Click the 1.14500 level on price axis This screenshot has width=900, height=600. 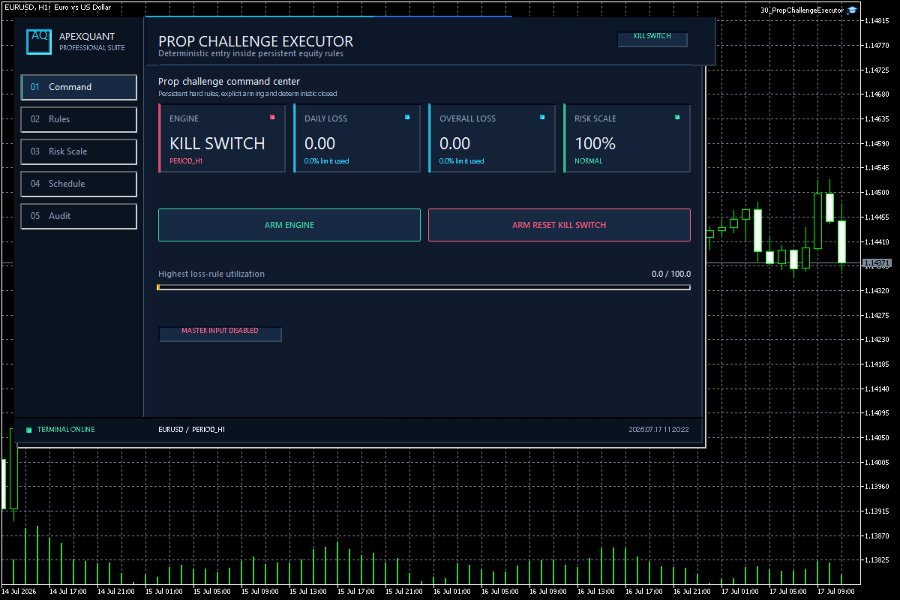point(877,192)
